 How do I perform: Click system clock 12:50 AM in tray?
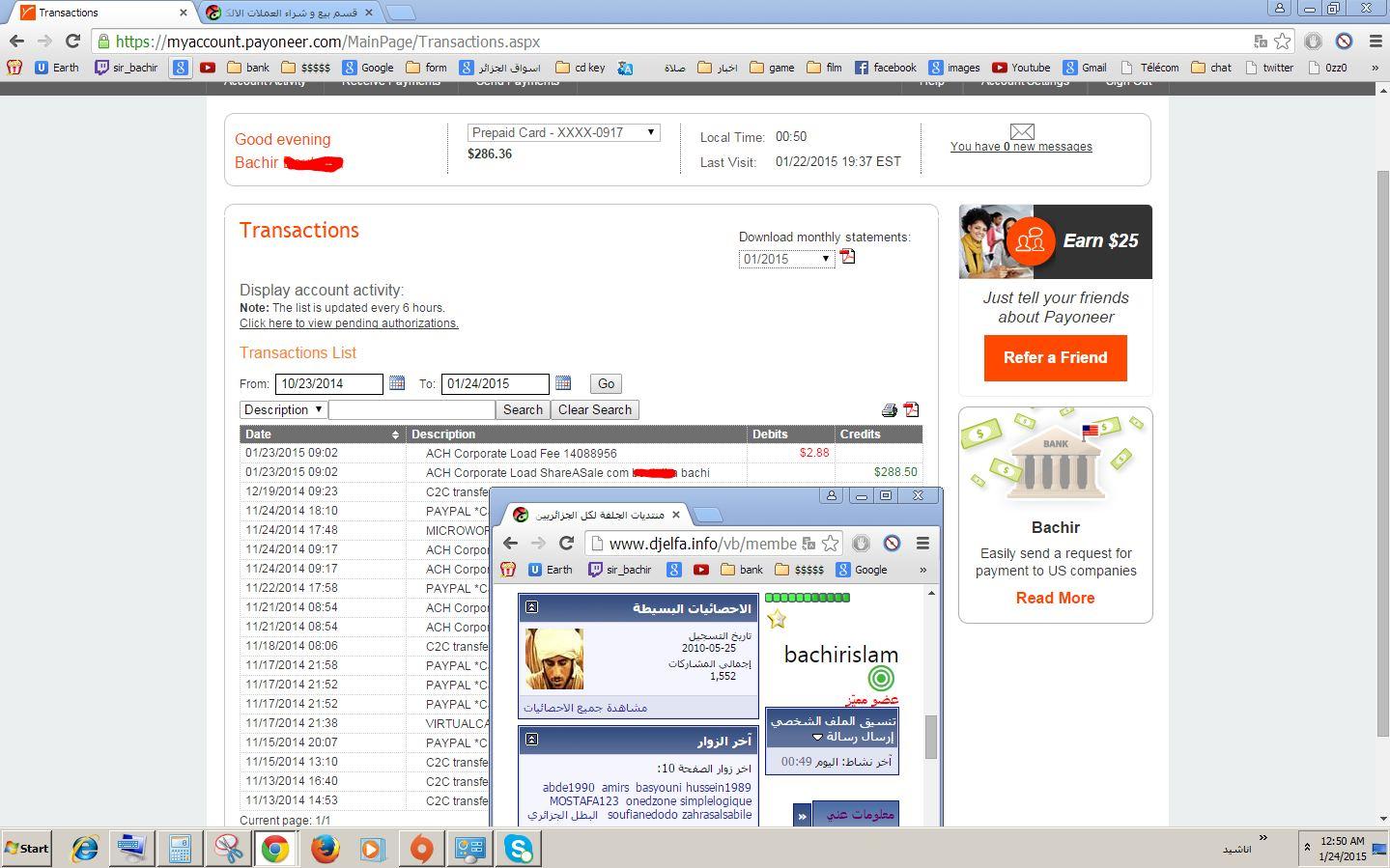coord(1343,841)
